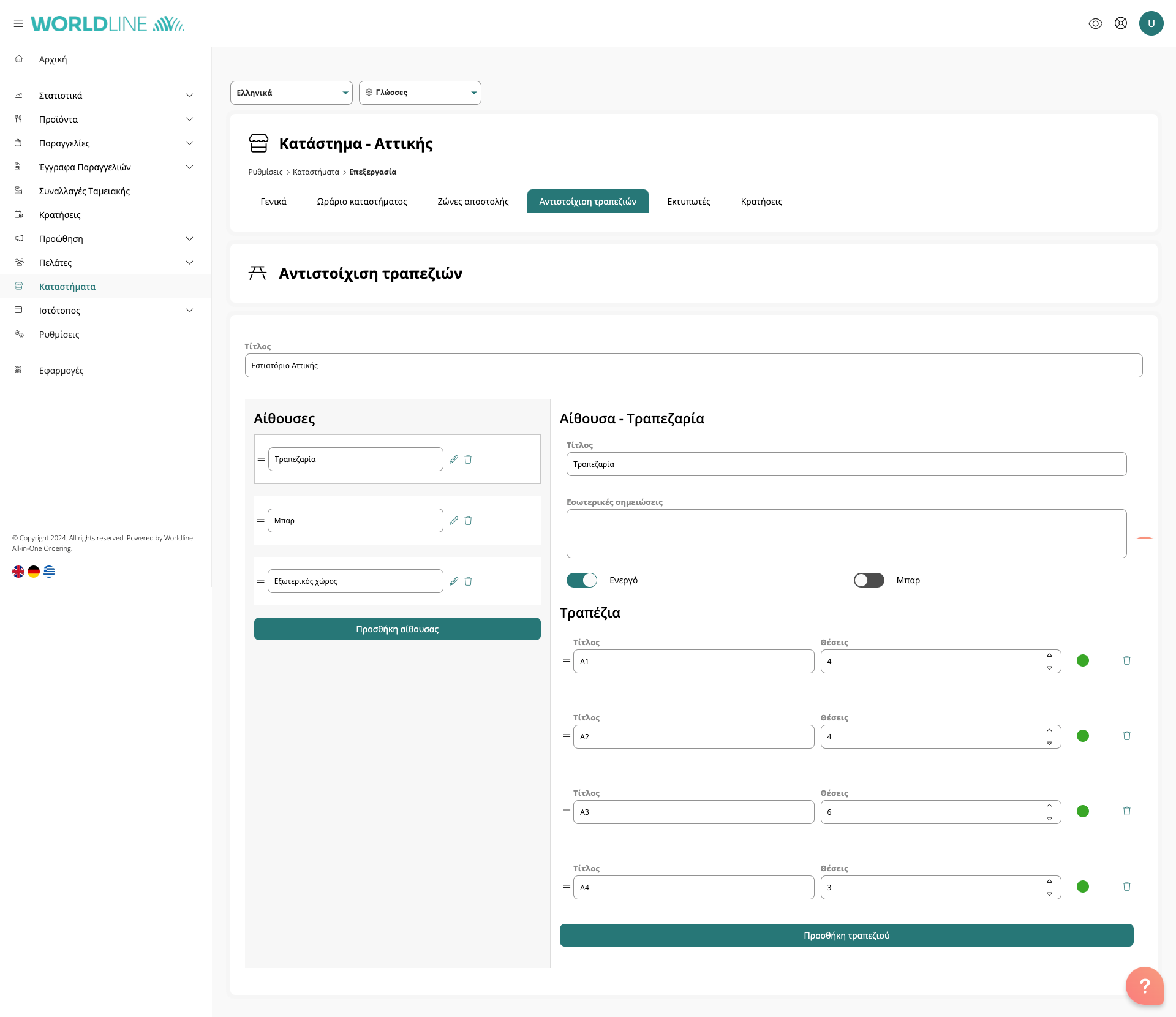This screenshot has width=1176, height=1017.
Task: Toggle green status dot for table A1
Action: (x=1083, y=660)
